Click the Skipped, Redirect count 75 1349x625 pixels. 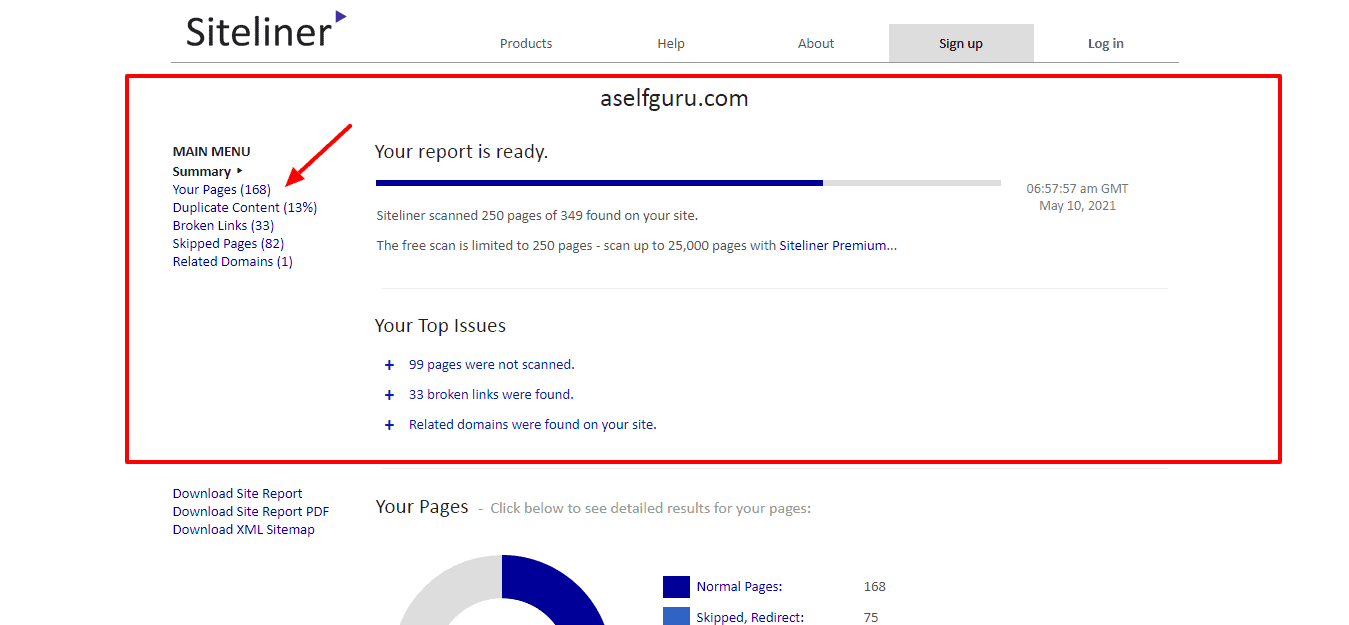[x=870, y=617]
